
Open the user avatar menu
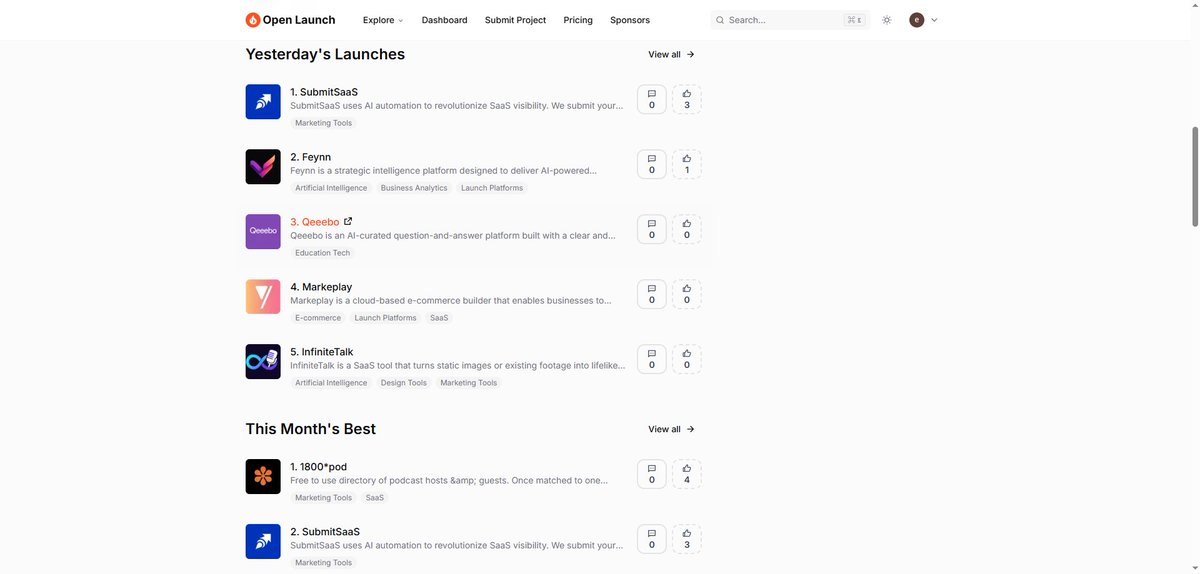[916, 20]
